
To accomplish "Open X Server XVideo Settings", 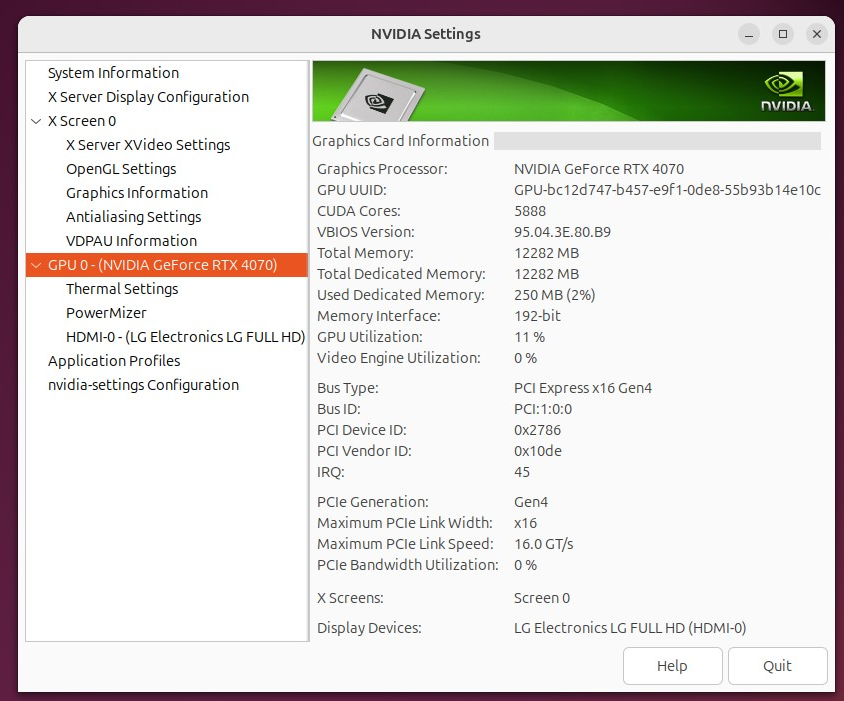I will (148, 145).
